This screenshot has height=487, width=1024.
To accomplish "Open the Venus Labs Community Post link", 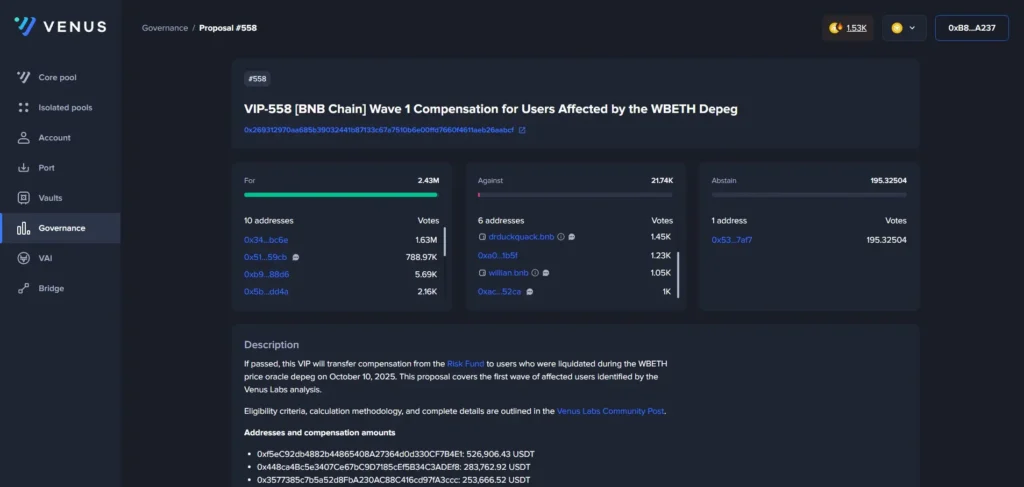I will [610, 411].
